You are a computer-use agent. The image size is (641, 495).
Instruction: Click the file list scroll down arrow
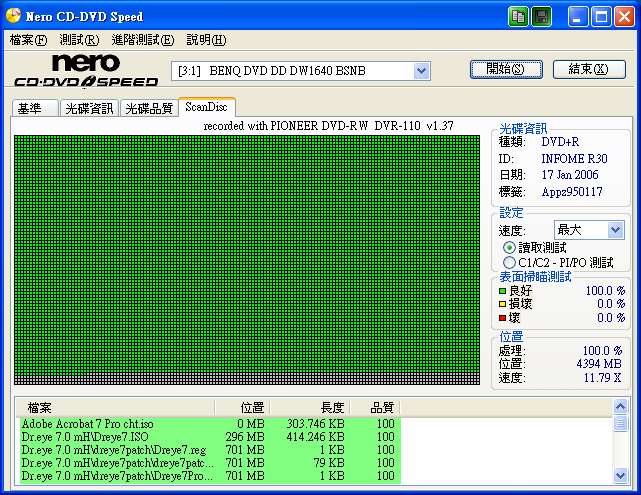pos(620,475)
